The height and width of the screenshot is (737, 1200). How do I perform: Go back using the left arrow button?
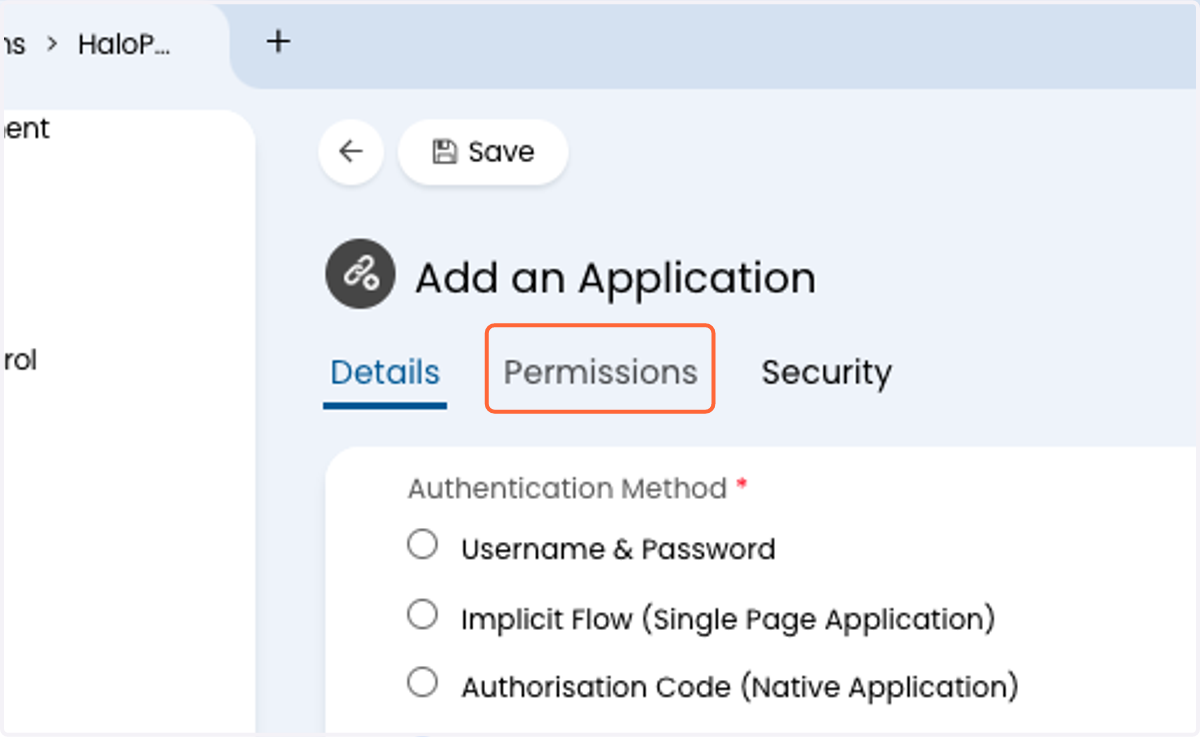tap(351, 152)
